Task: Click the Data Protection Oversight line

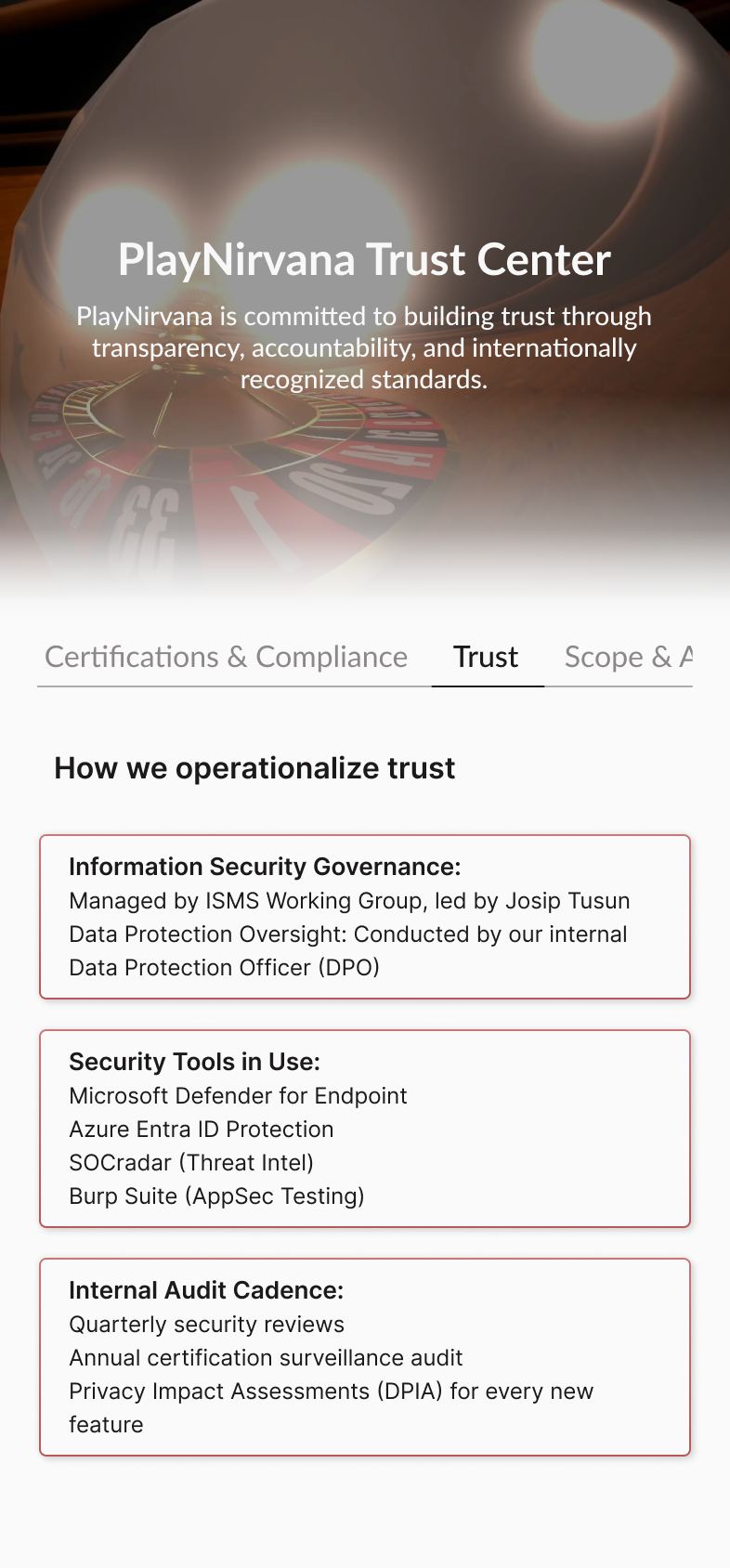Action: pos(348,934)
